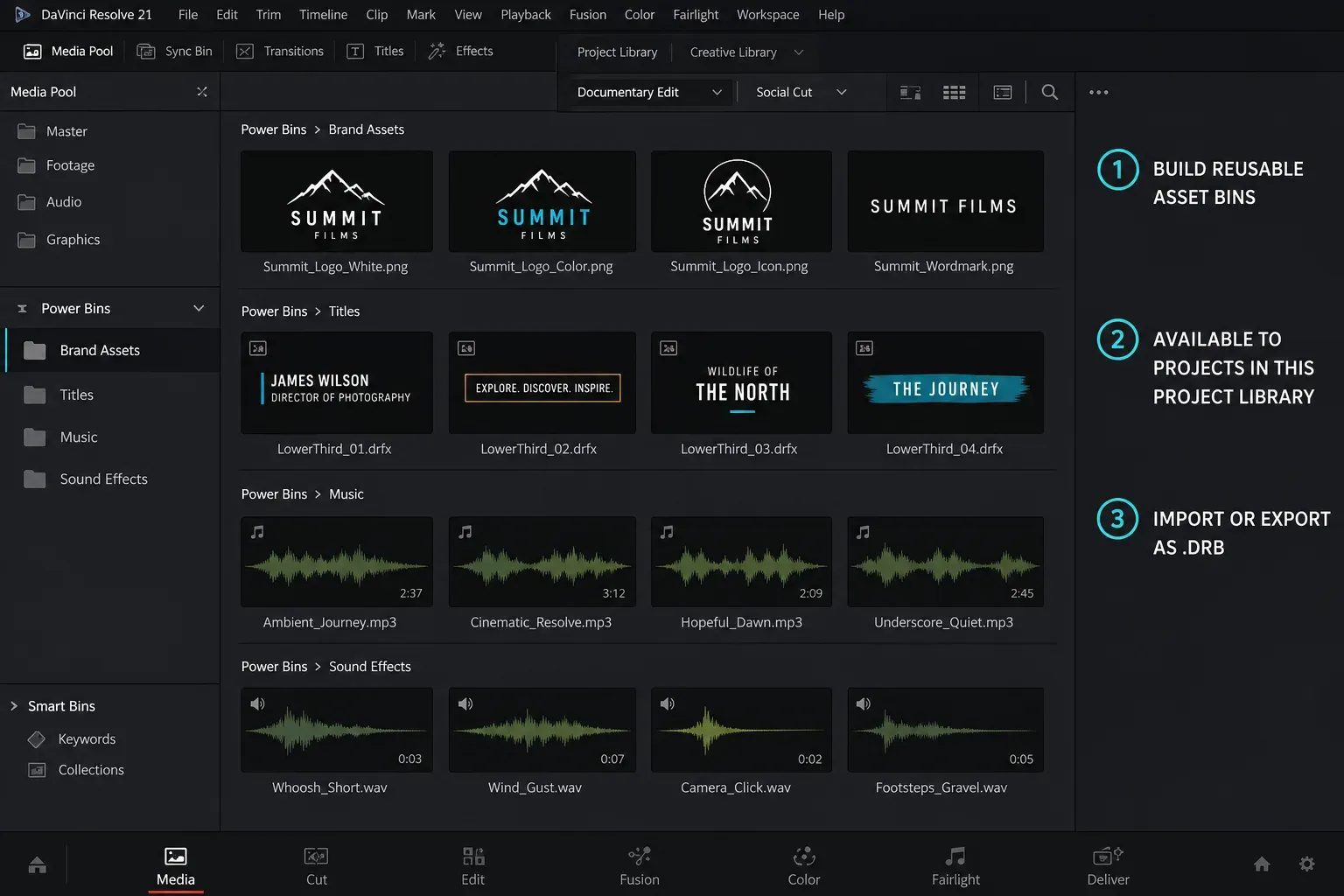Switch to the Fairlight page
This screenshot has width=1344, height=896.
[x=955, y=866]
